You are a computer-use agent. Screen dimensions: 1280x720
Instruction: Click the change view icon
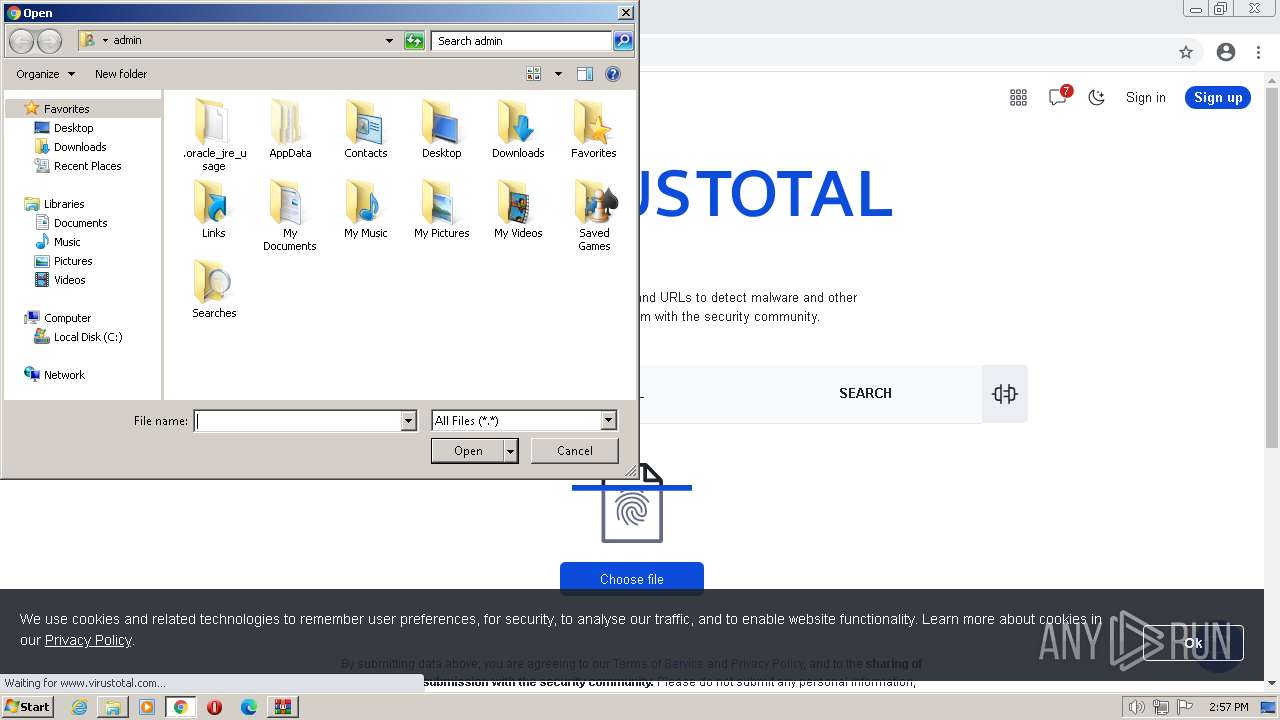click(x=534, y=74)
